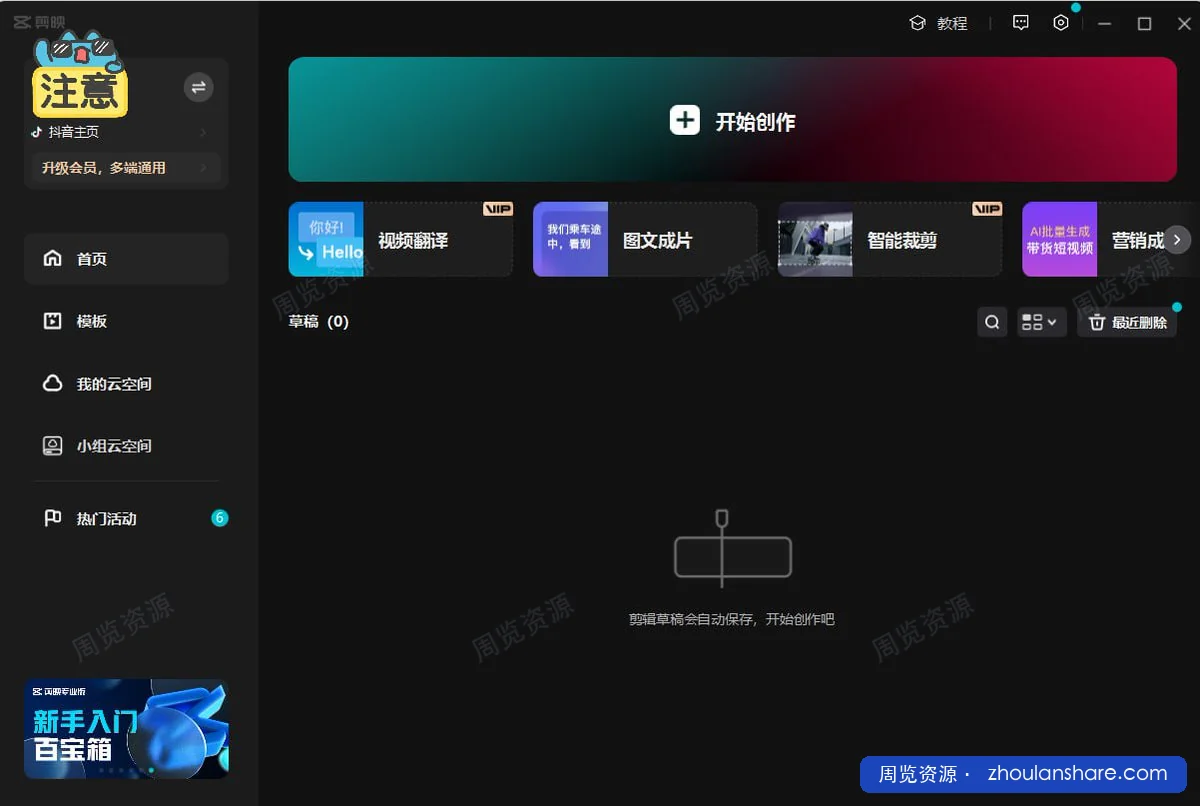Open the 教程 tutorial button
This screenshot has width=1200, height=806.
click(938, 23)
